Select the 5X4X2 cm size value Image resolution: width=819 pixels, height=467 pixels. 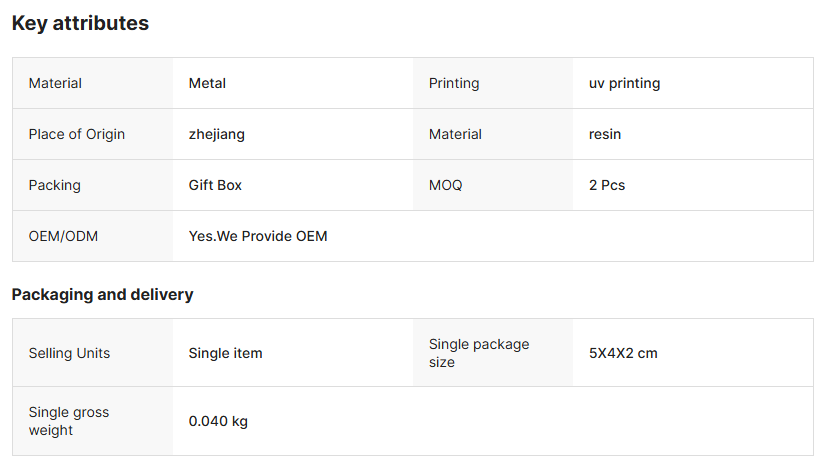click(623, 353)
